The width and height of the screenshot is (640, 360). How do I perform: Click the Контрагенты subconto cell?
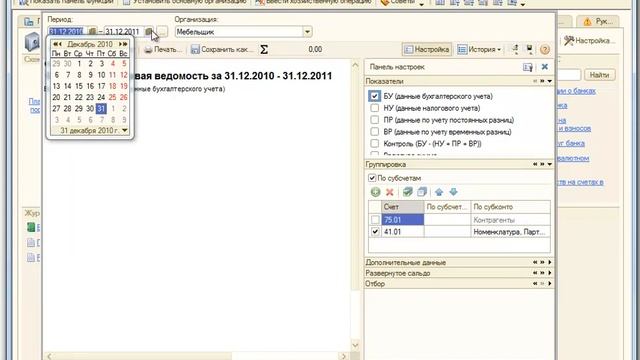[510, 220]
